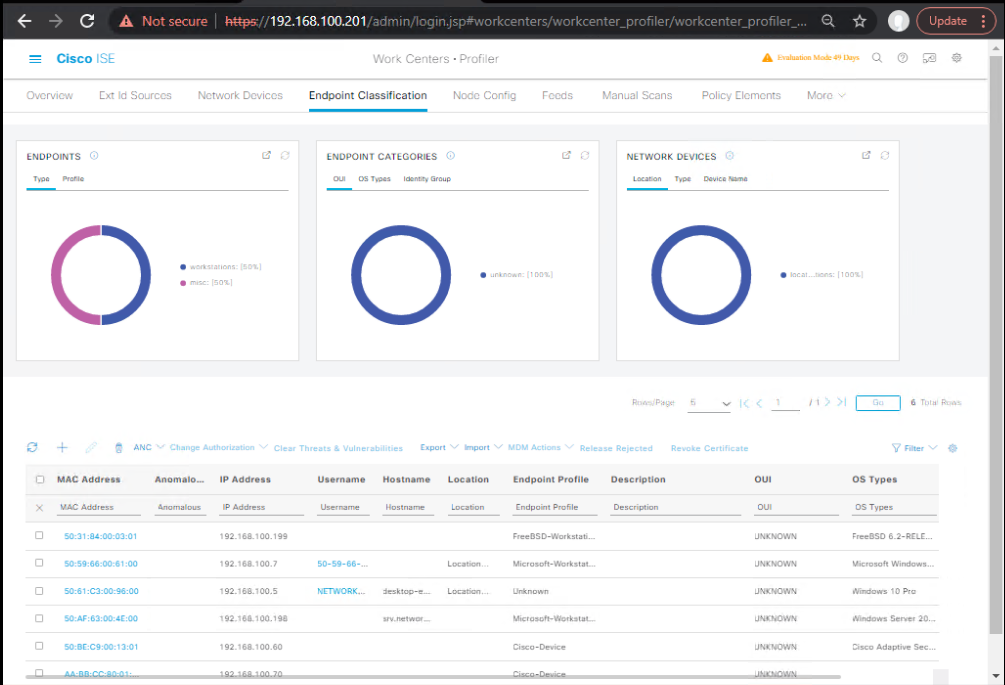Go to the next table page
Screen dimensions: 1005x685
[827, 402]
